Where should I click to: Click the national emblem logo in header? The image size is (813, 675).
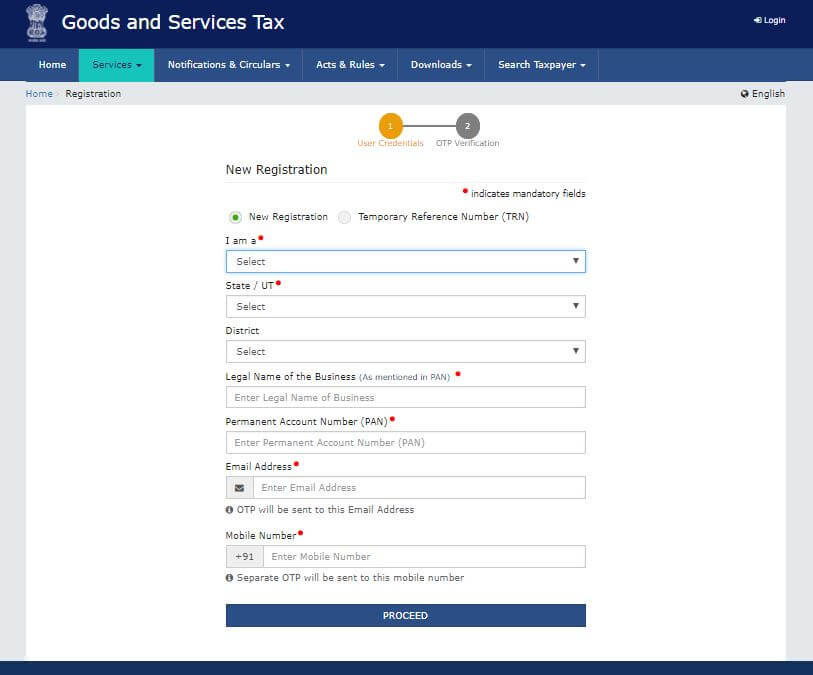(x=37, y=23)
